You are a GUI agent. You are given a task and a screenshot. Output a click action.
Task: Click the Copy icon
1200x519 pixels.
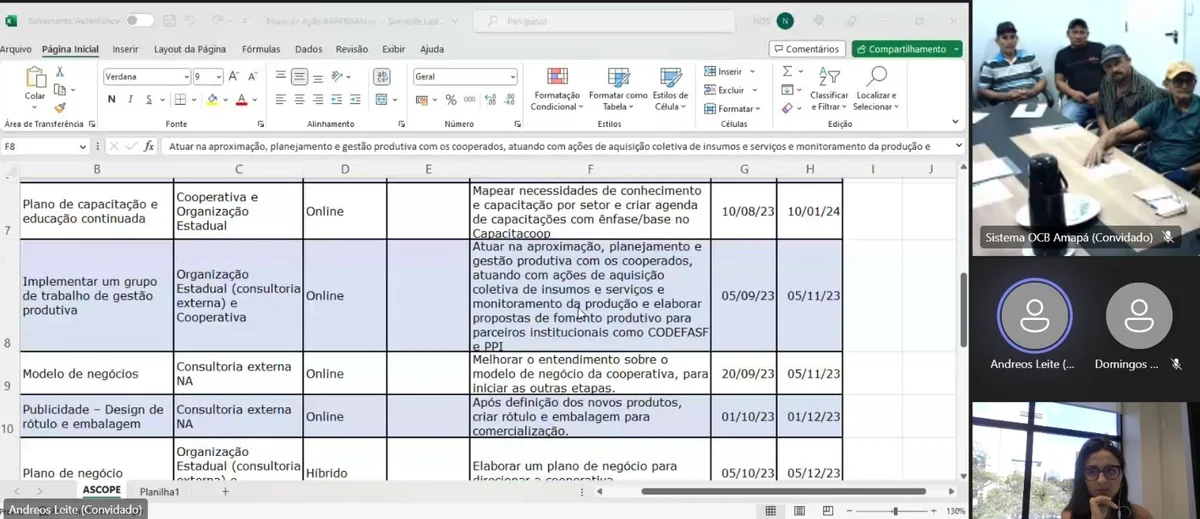click(60, 90)
